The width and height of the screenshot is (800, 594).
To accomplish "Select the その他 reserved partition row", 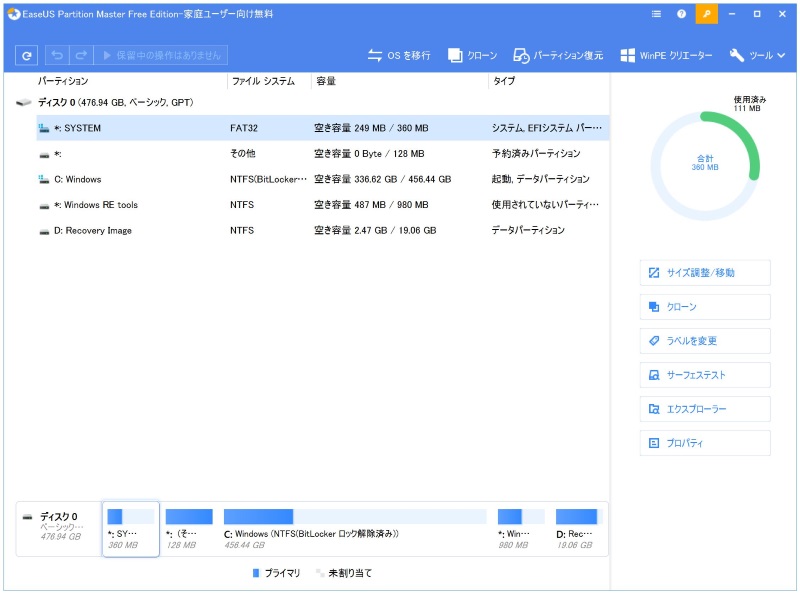I will [323, 154].
